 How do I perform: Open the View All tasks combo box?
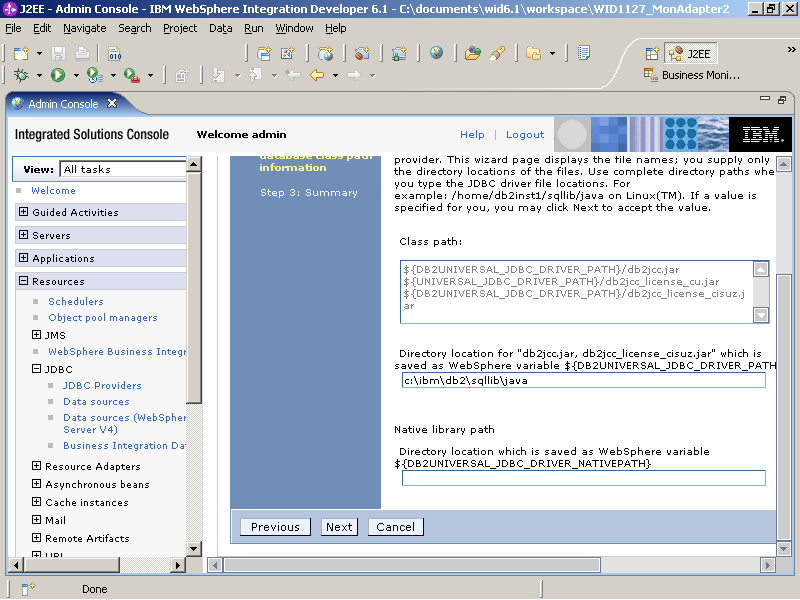pos(123,169)
